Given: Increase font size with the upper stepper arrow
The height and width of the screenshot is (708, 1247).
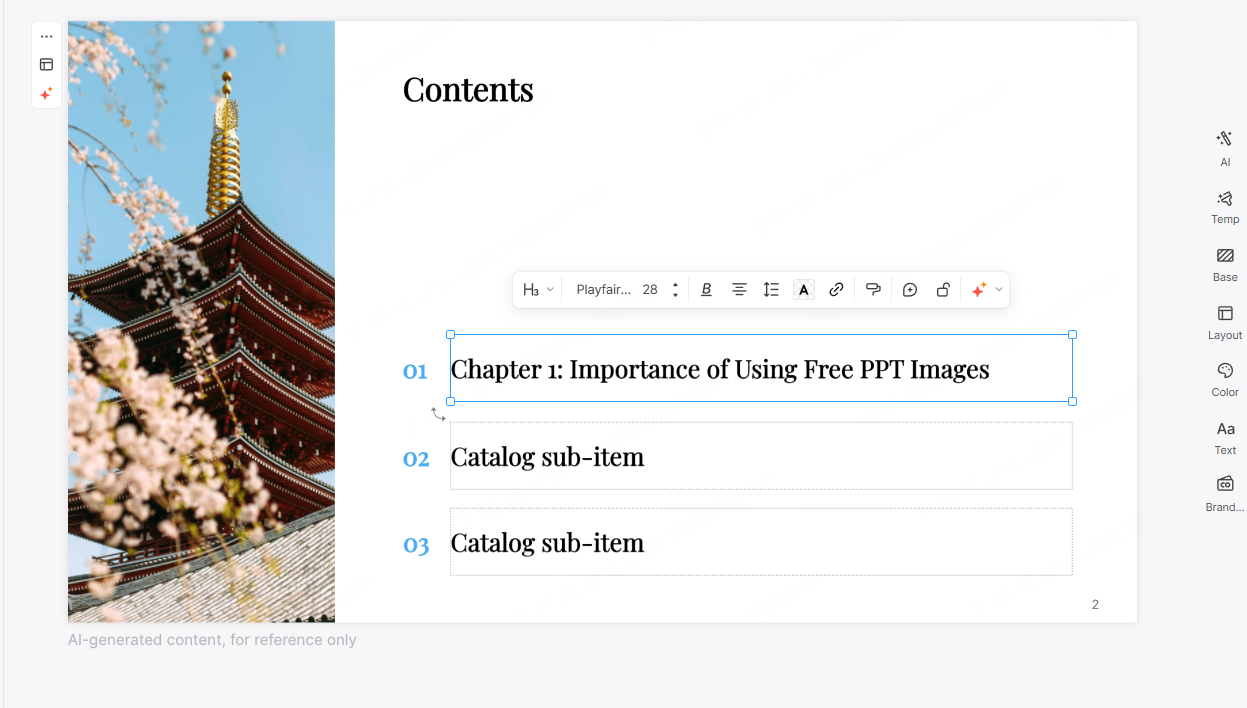Looking at the screenshot, I should click(675, 284).
